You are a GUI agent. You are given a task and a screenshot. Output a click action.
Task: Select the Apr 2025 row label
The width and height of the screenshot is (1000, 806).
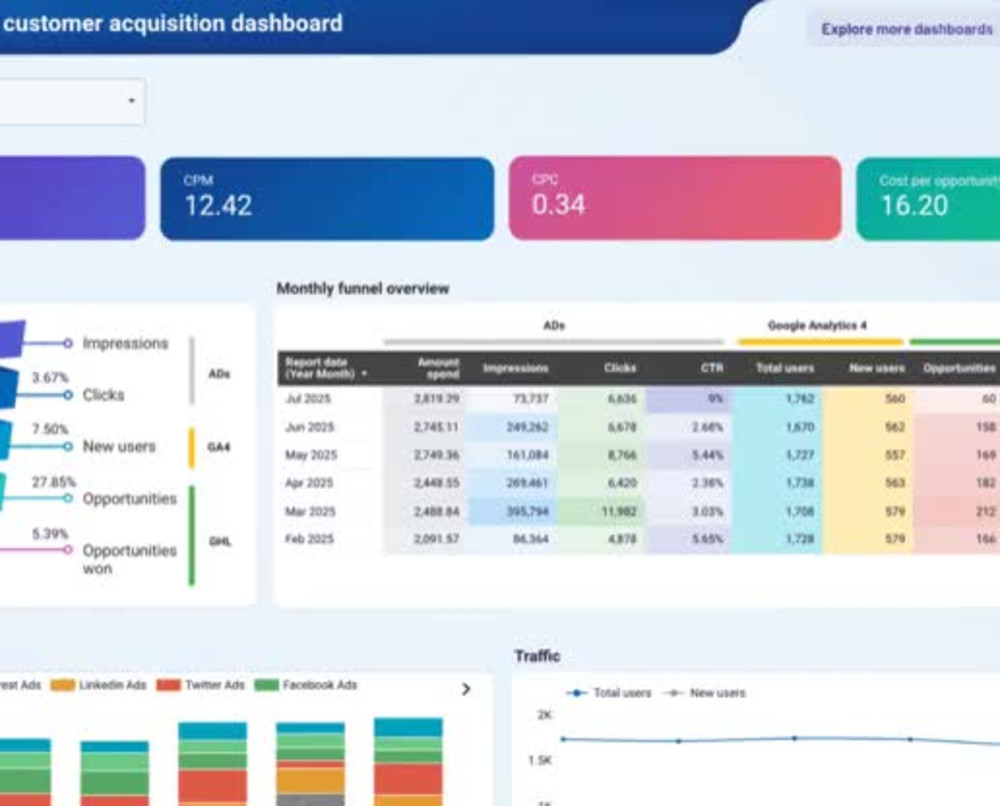[309, 483]
